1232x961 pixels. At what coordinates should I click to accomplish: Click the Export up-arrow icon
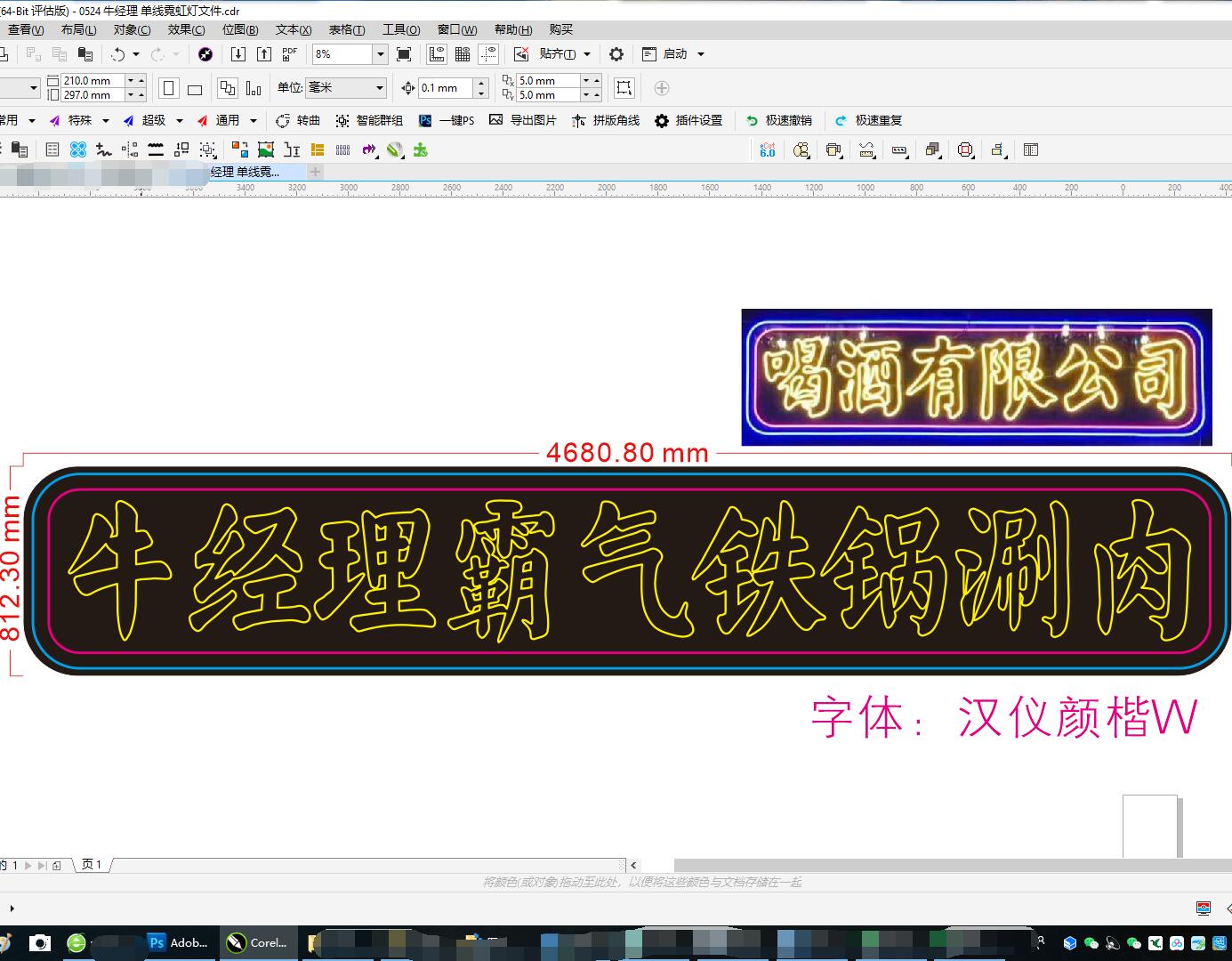(264, 54)
